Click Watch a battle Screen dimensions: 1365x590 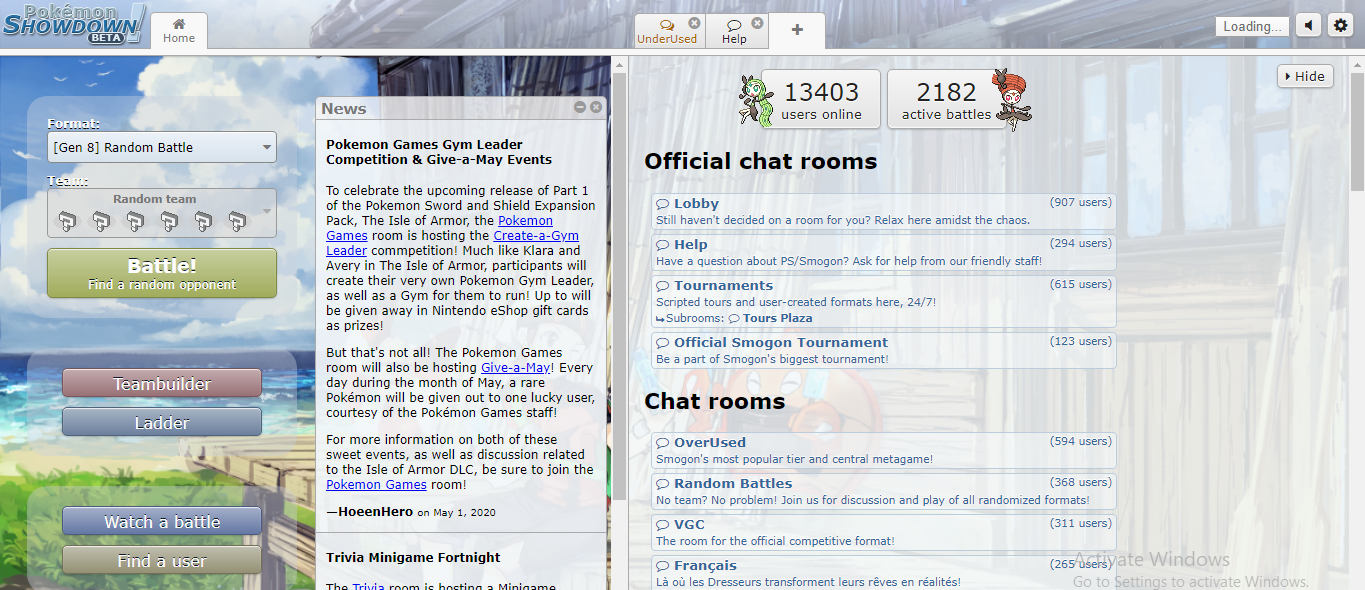162,522
